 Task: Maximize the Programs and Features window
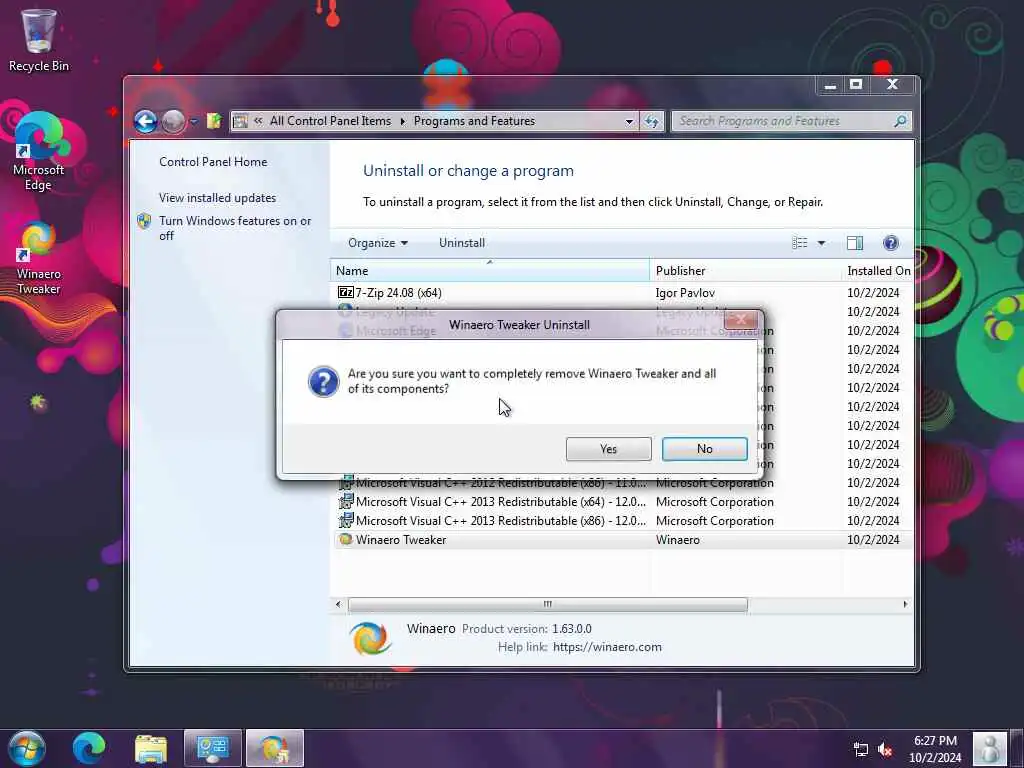click(x=856, y=85)
